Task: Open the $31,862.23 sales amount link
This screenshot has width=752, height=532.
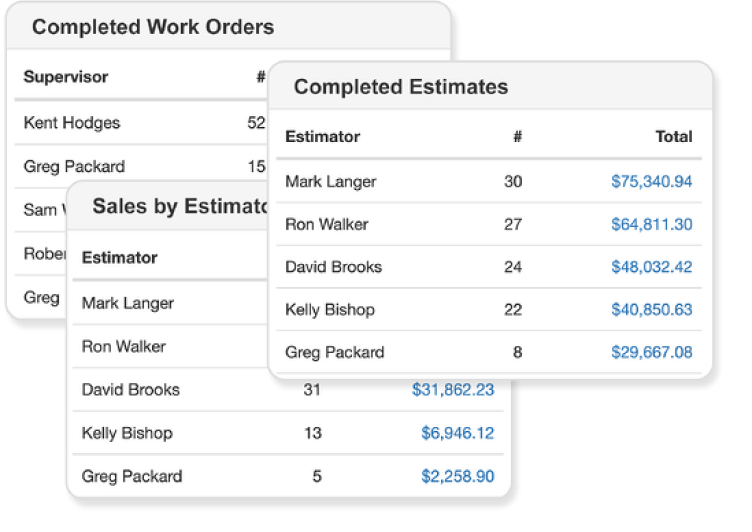Action: click(x=452, y=390)
